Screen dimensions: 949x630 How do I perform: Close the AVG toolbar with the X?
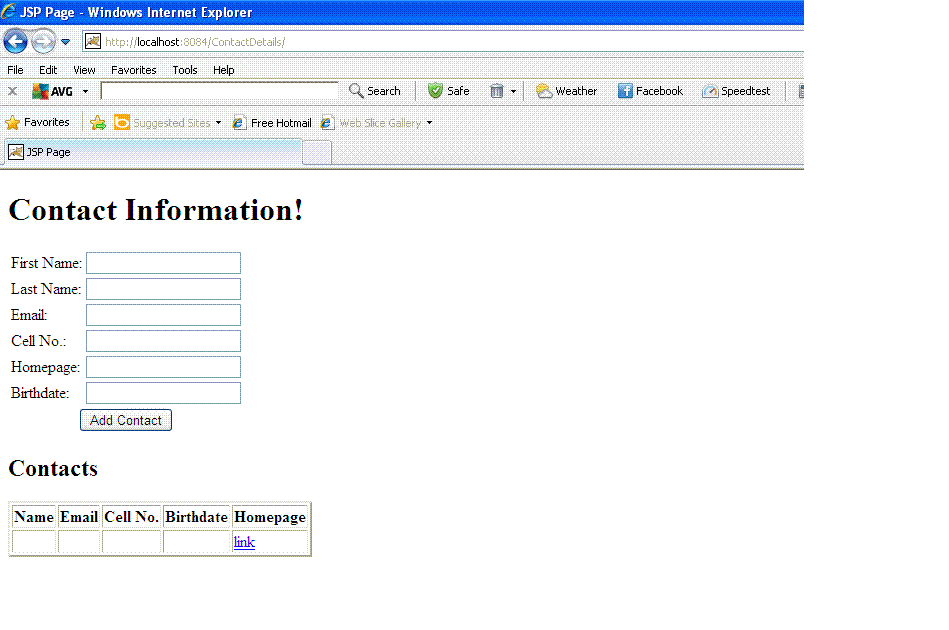click(x=13, y=91)
